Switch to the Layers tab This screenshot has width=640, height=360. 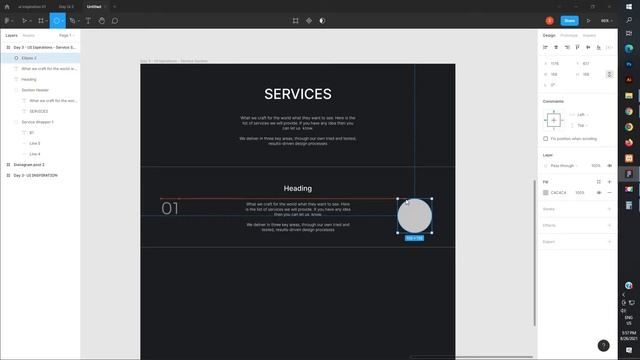tap(11, 36)
